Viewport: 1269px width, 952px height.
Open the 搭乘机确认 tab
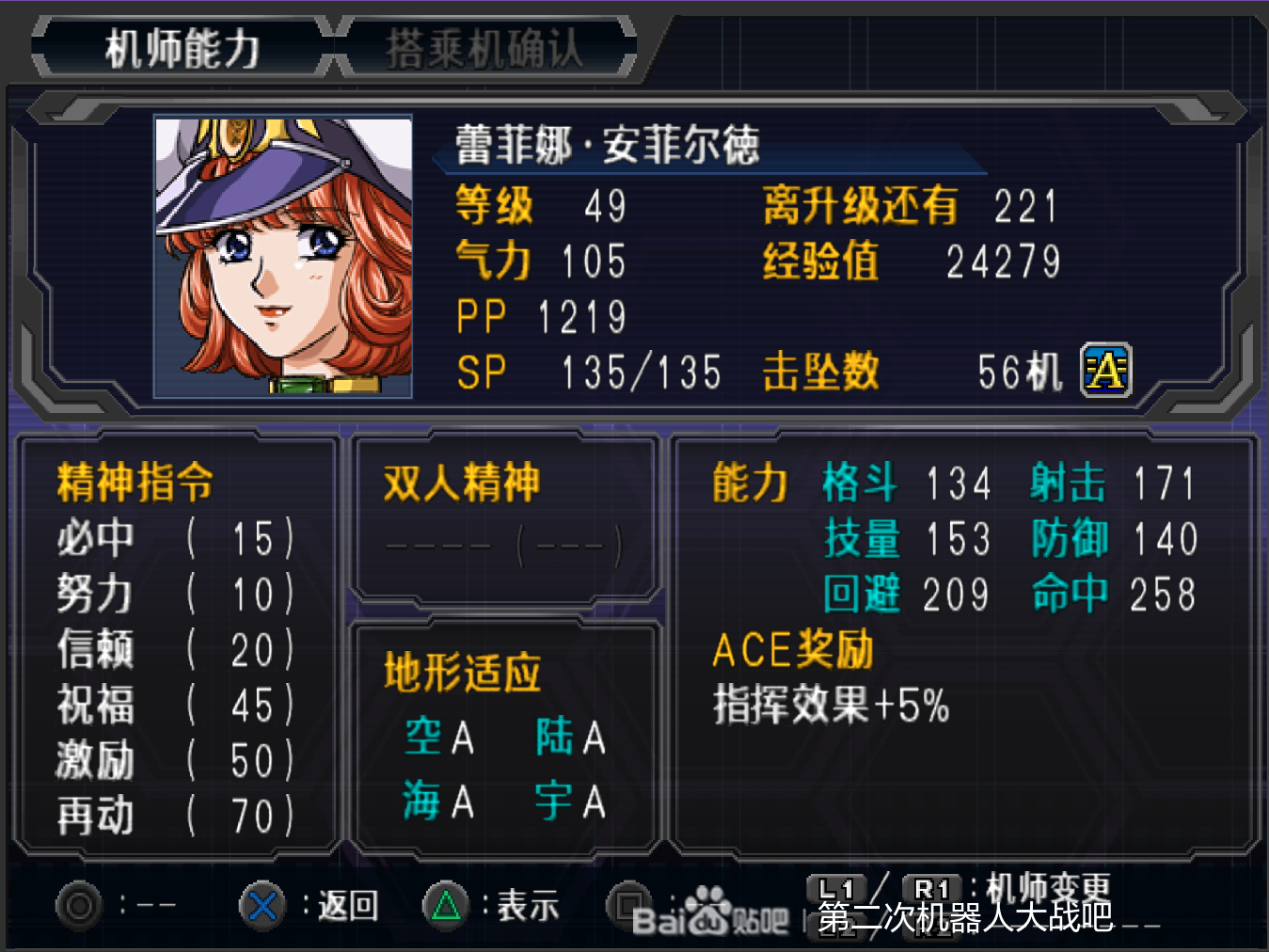coord(485,48)
